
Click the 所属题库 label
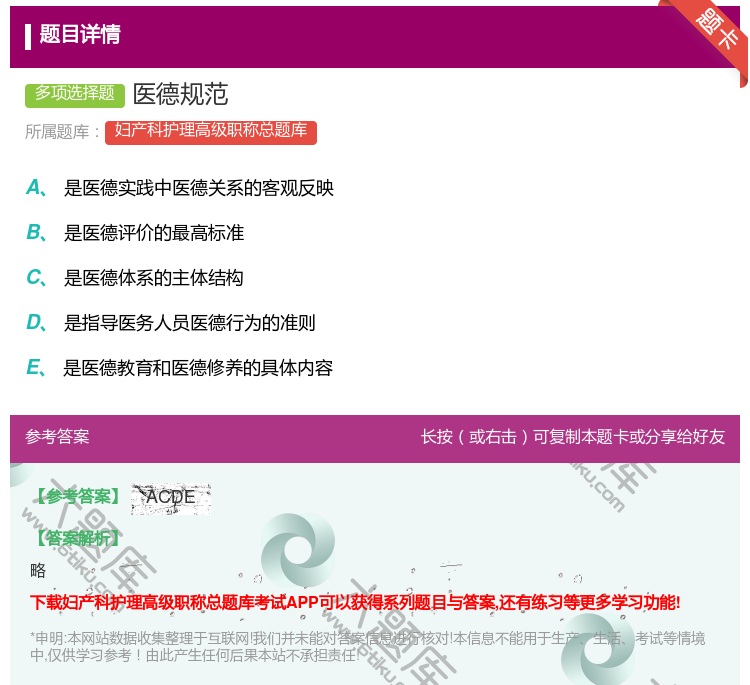pos(63,132)
